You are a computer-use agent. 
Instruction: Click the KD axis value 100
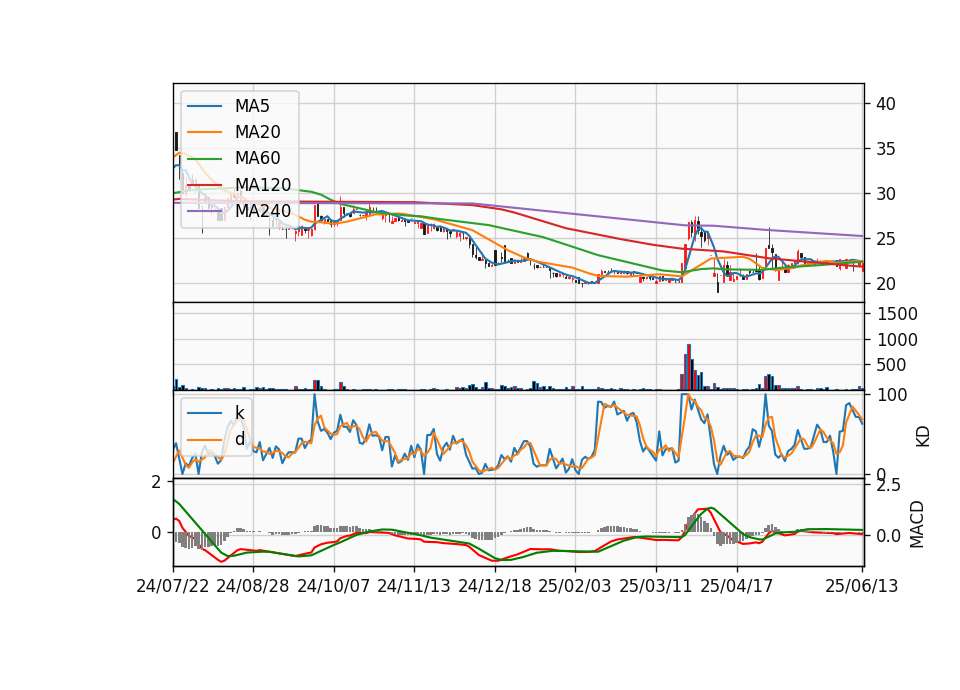[x=892, y=395]
